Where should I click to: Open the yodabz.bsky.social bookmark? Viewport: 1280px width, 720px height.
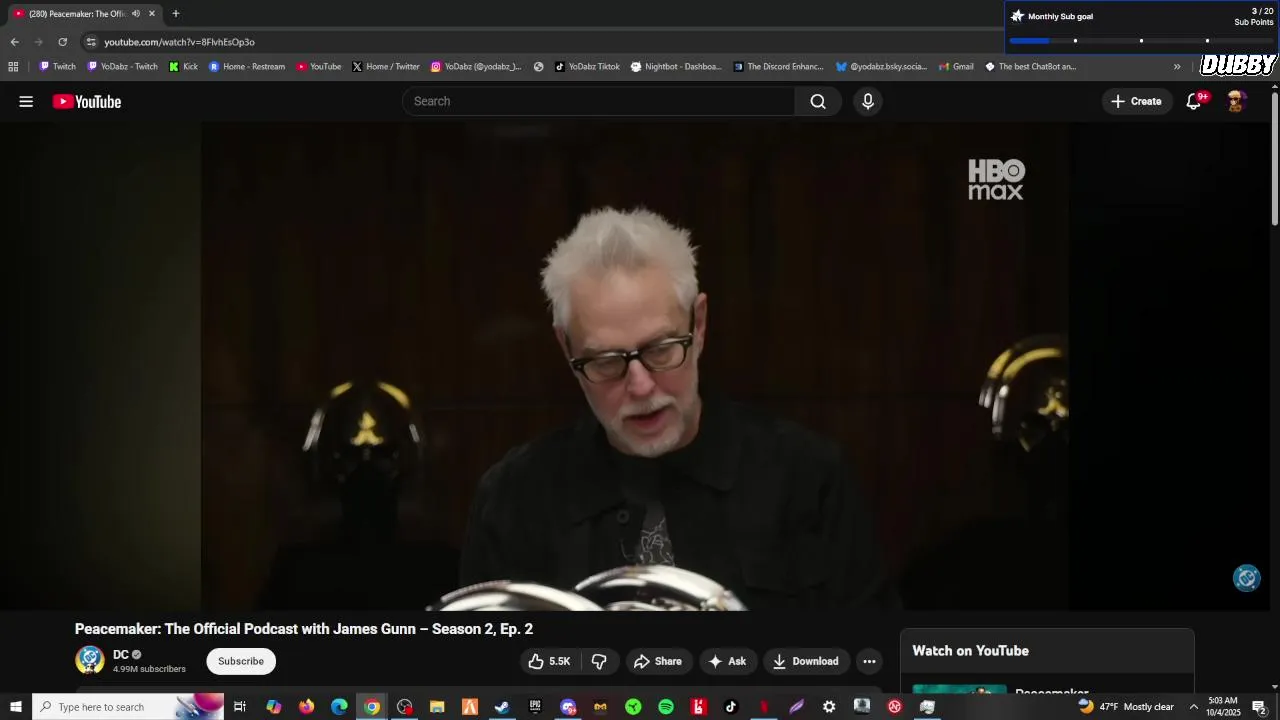(882, 67)
